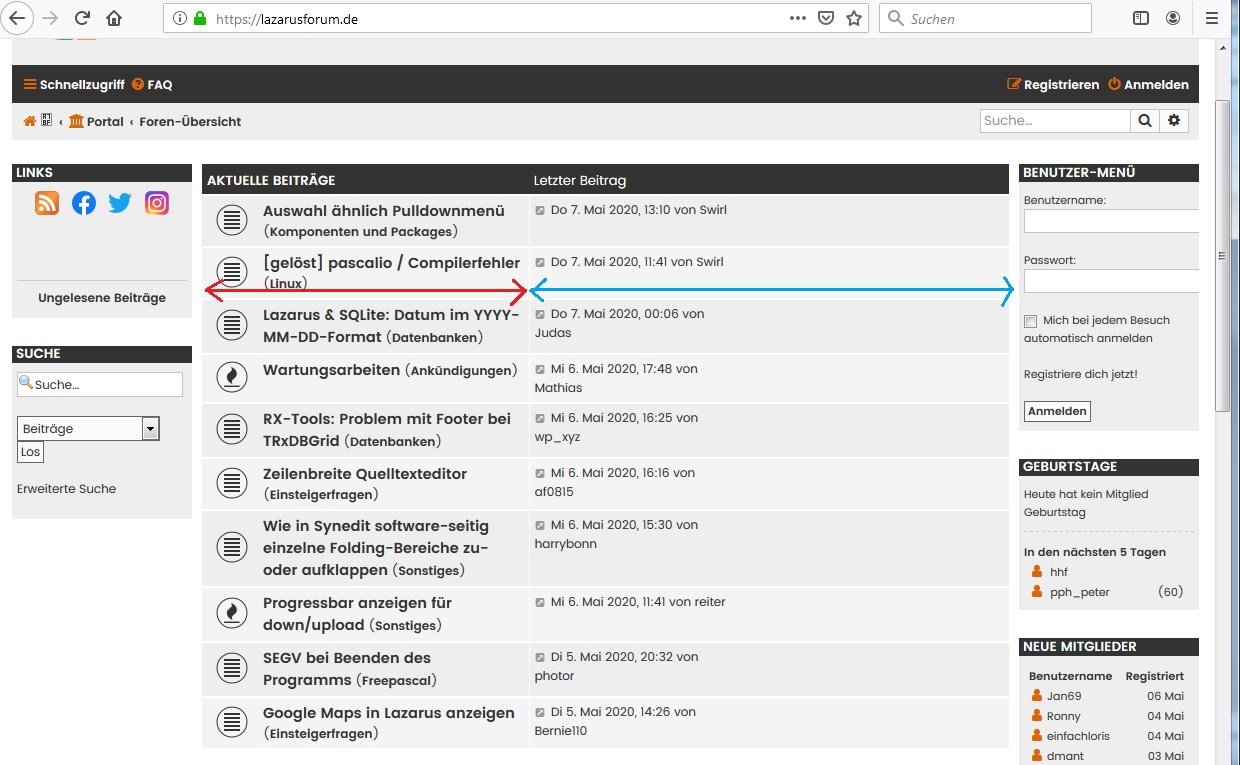Bookmark this page with the star icon
This screenshot has width=1240, height=765.
click(x=854, y=18)
